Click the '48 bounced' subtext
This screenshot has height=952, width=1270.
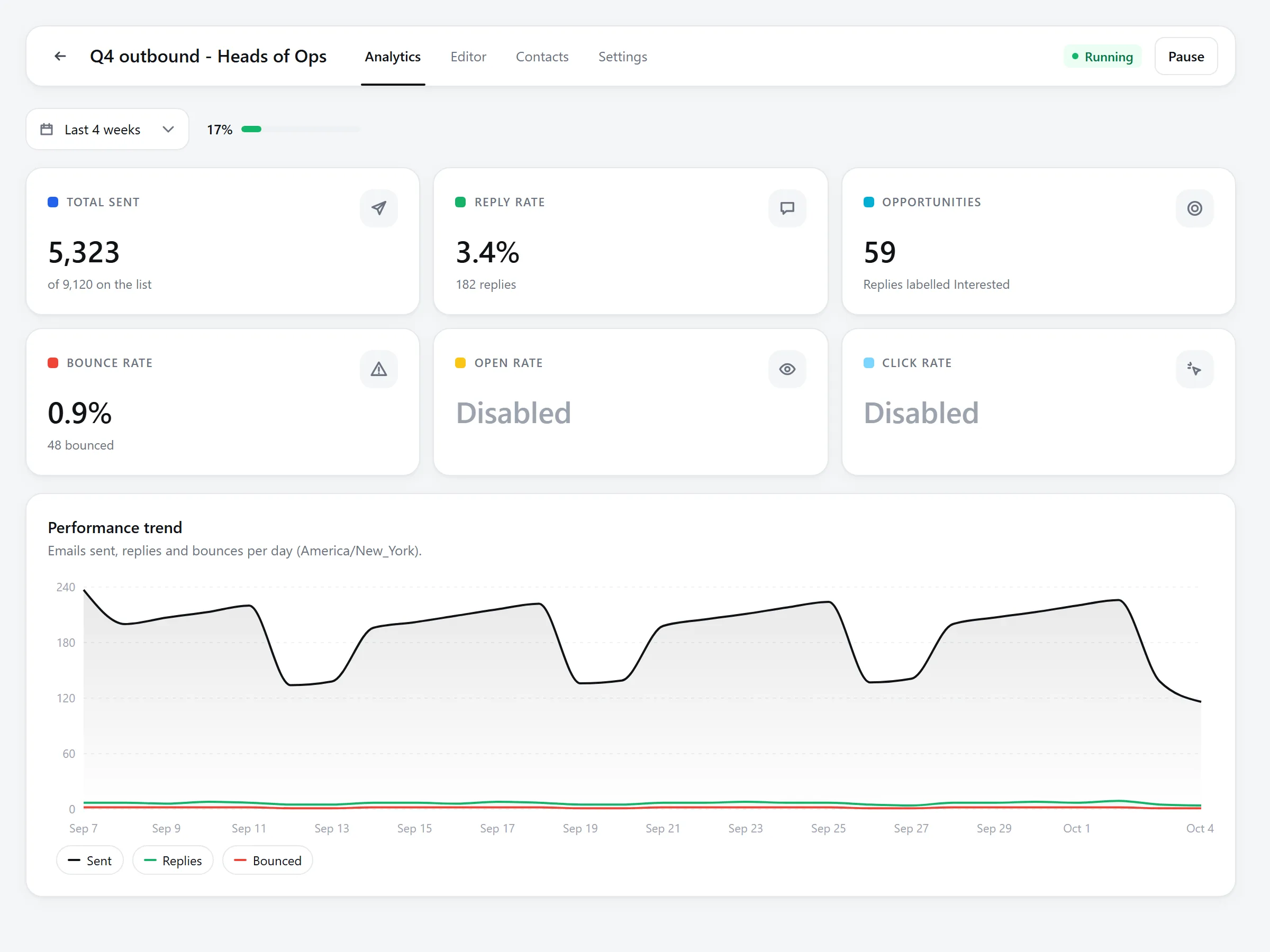coord(80,445)
